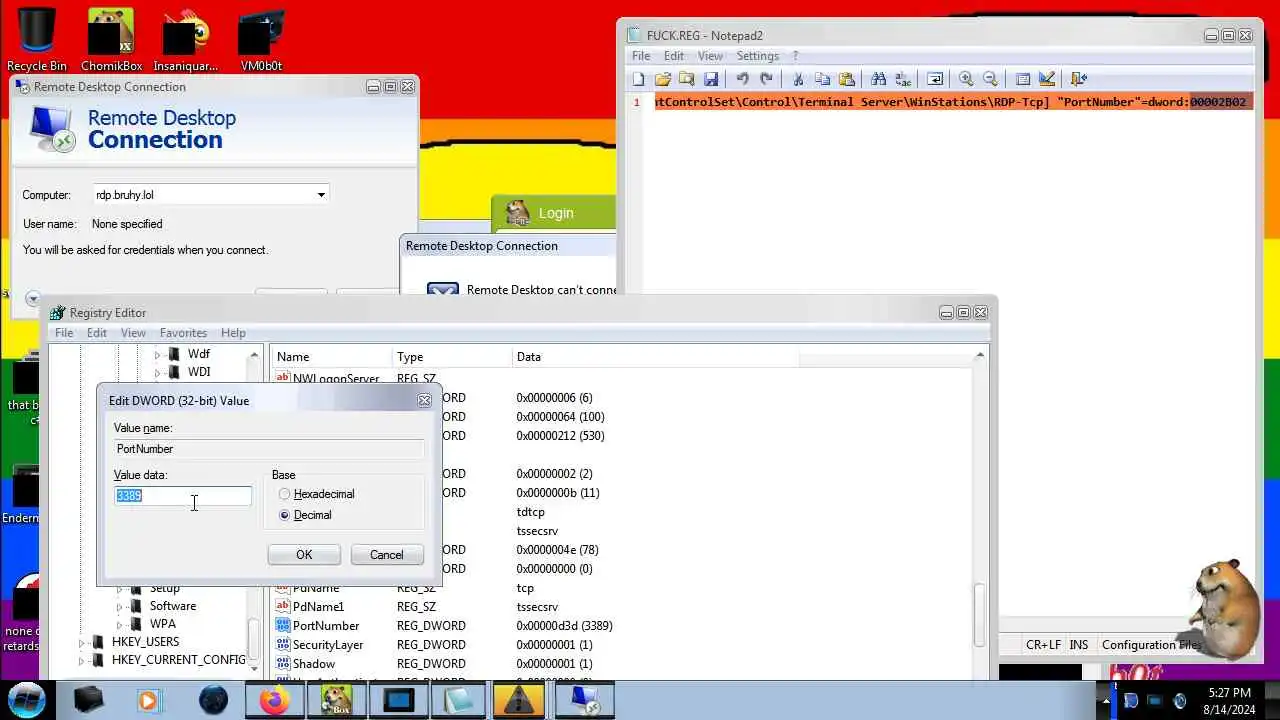Click taskbar clock 5:27 PM

click(x=1229, y=693)
